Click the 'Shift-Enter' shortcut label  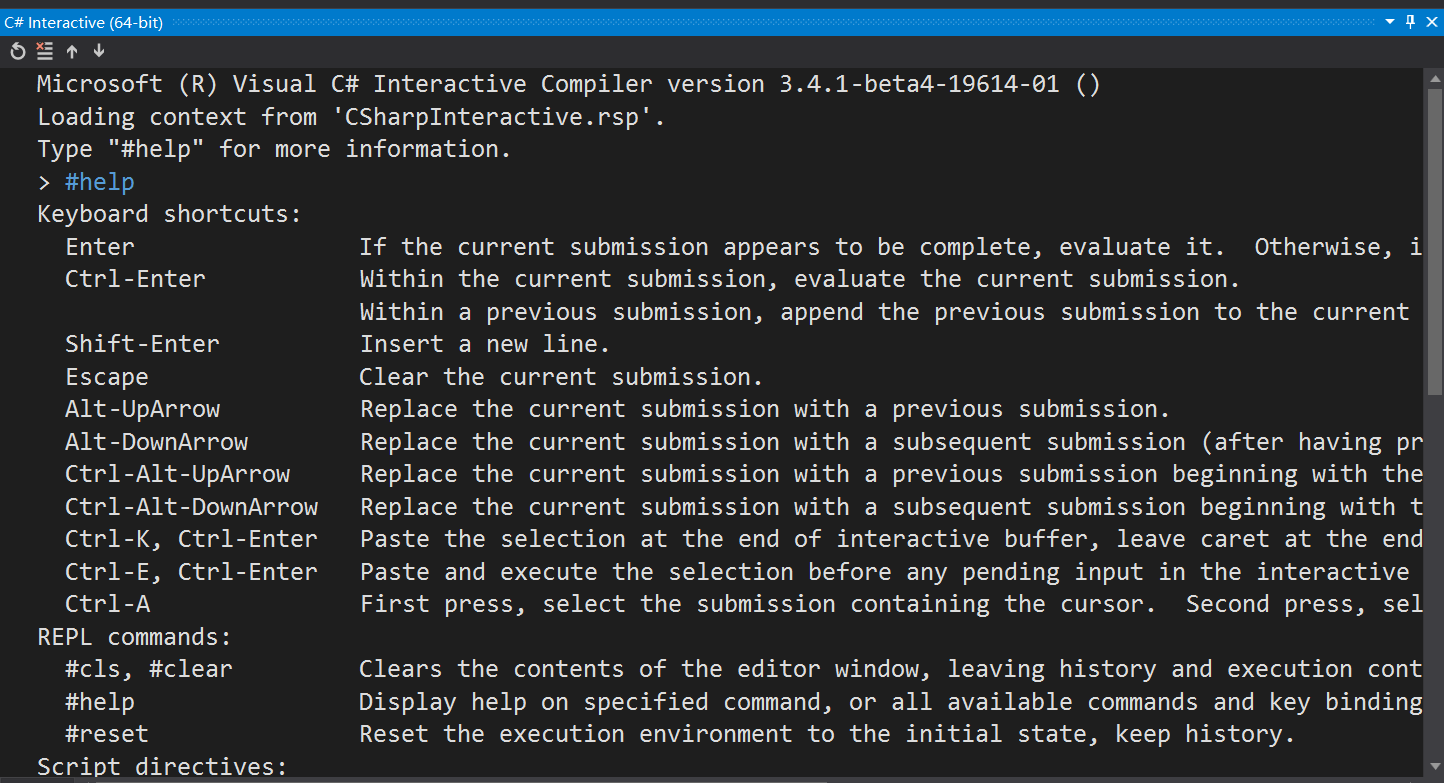(x=142, y=344)
